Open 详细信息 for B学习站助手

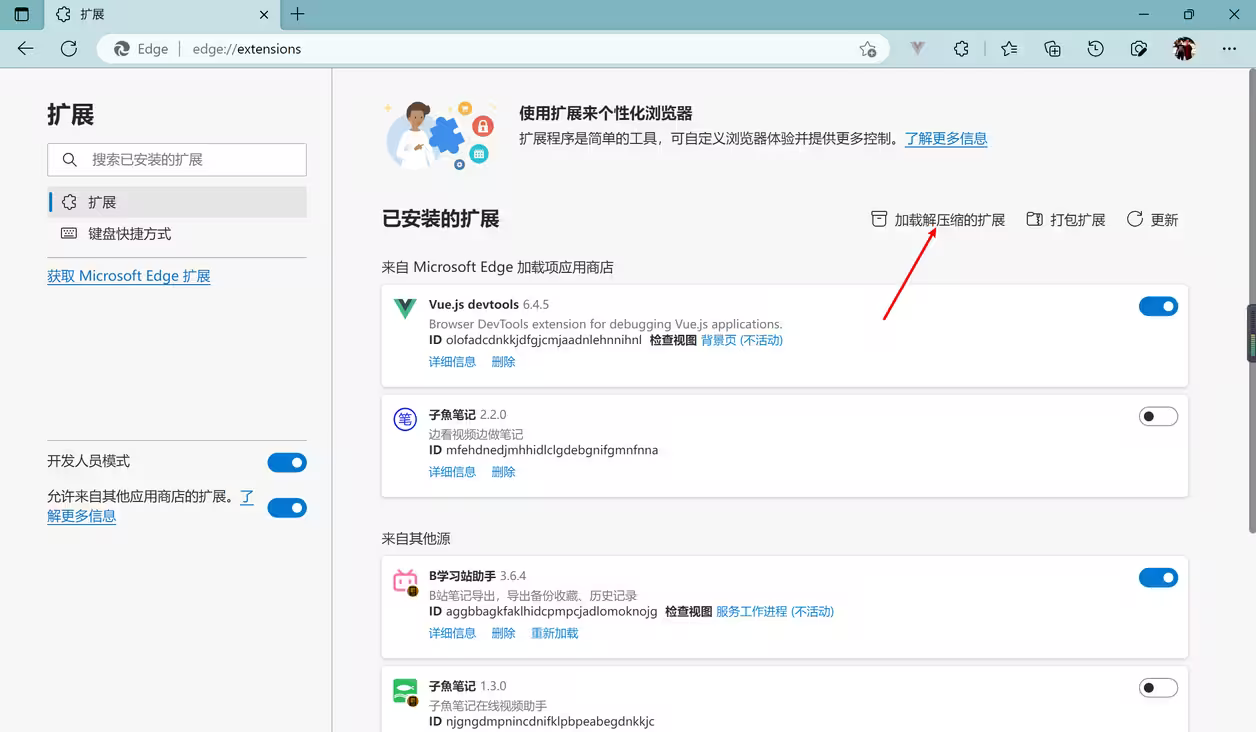(x=452, y=633)
